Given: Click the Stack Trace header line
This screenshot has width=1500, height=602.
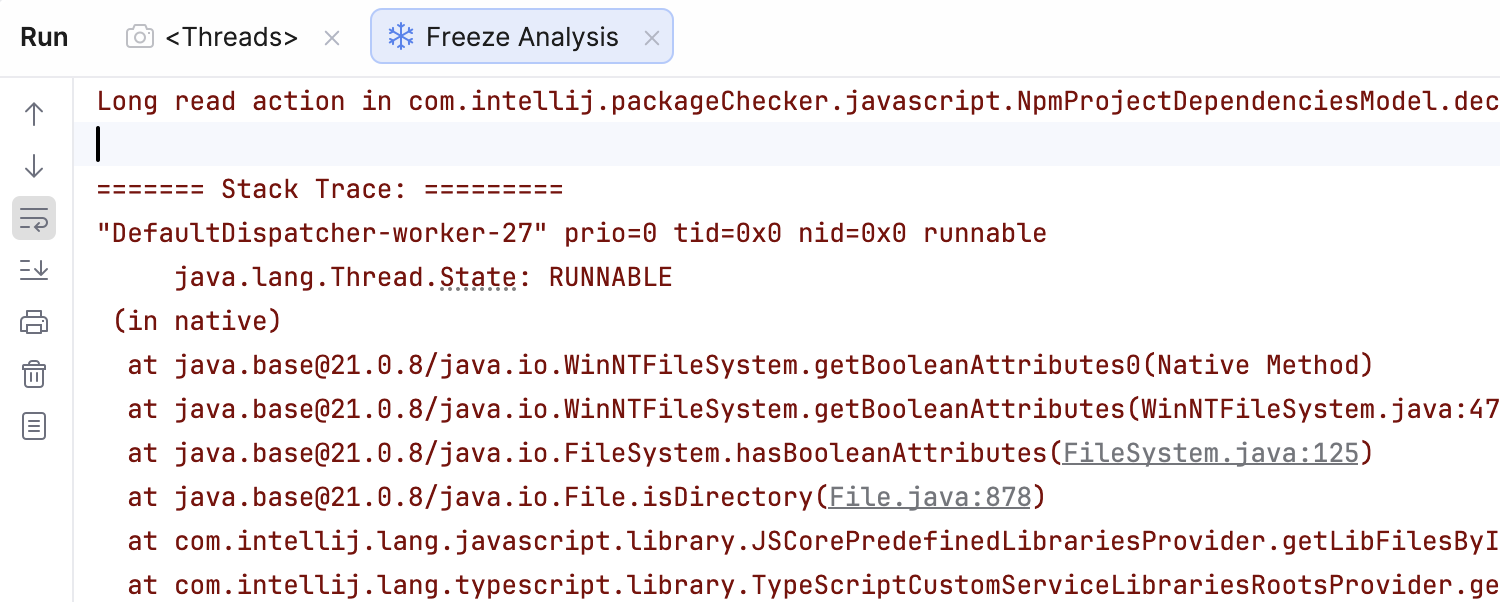Looking at the screenshot, I should (330, 189).
